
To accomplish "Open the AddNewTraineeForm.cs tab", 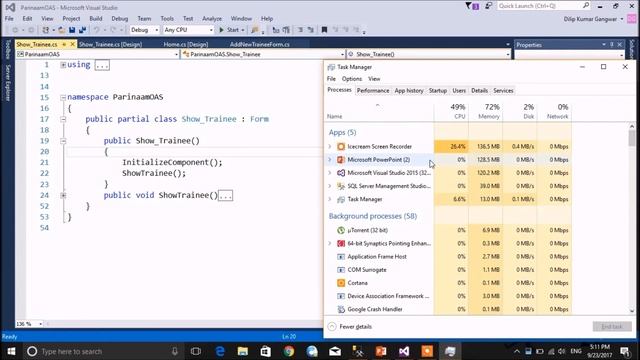I will pyautogui.click(x=260, y=44).
